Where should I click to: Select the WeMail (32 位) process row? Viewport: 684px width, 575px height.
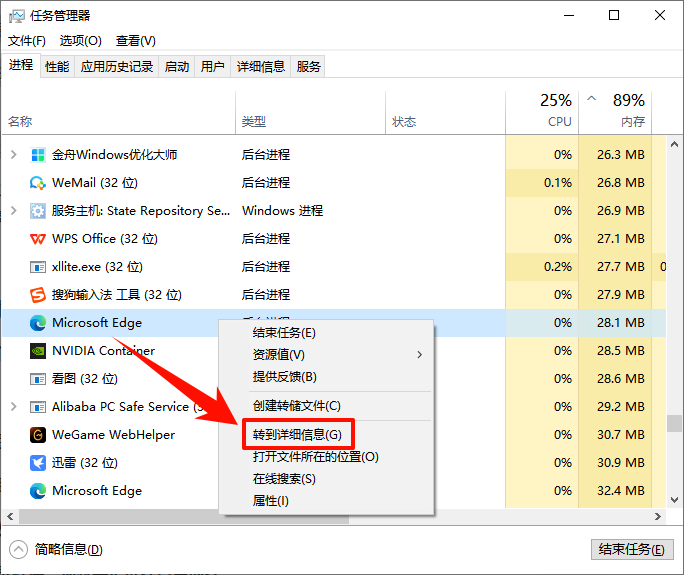334,183
